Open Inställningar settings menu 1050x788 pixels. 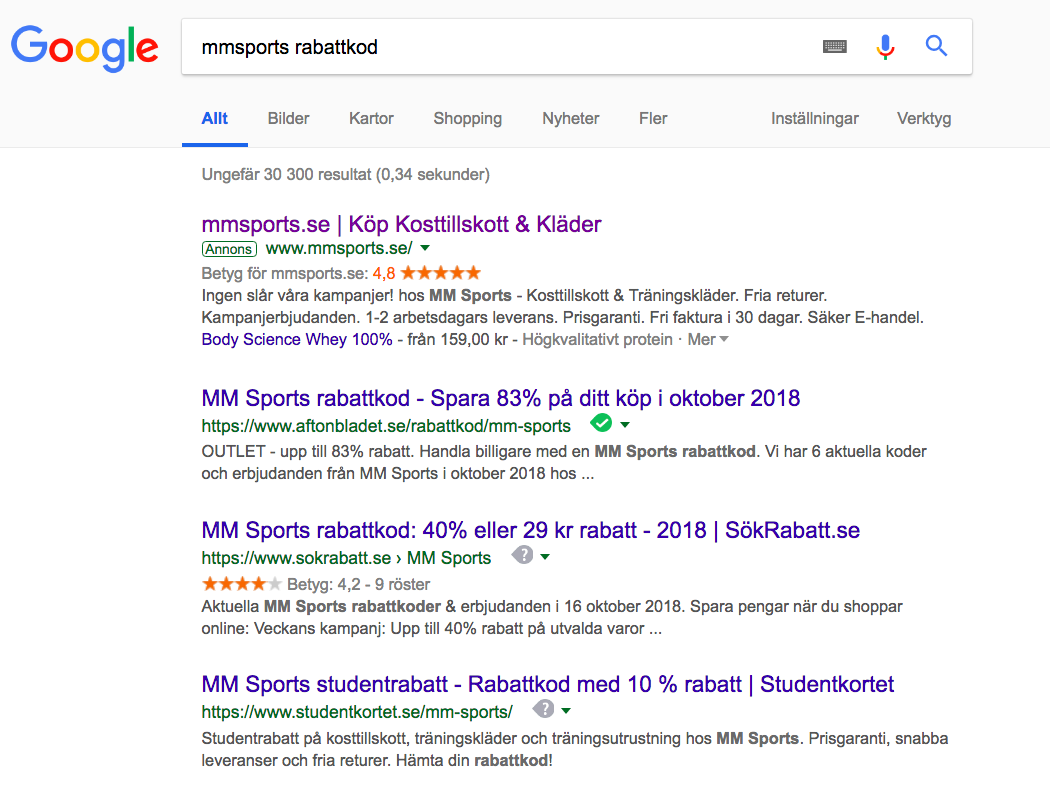[x=814, y=119]
